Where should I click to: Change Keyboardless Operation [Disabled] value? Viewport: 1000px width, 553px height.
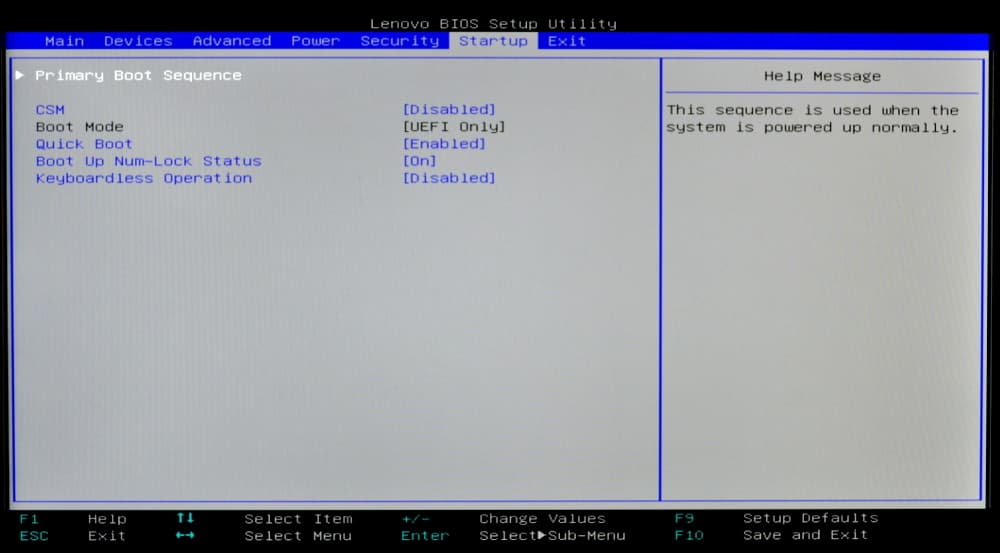pos(449,179)
